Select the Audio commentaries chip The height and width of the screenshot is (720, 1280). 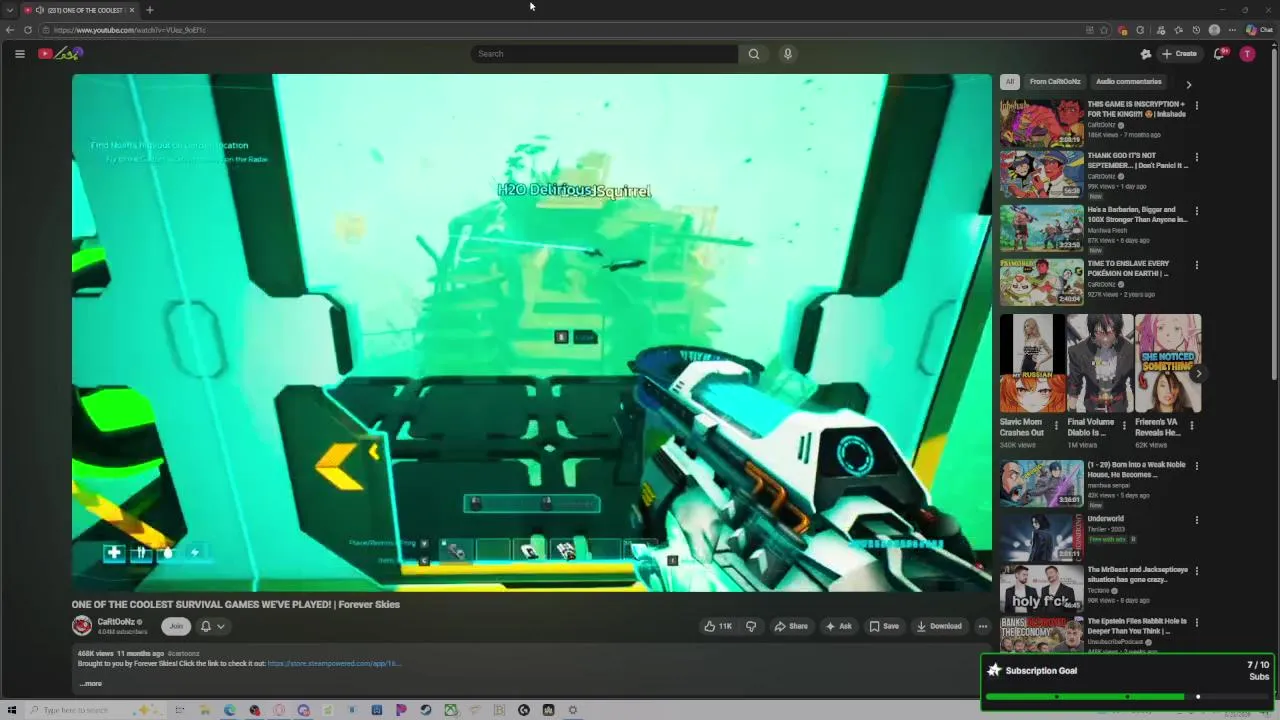[1128, 82]
